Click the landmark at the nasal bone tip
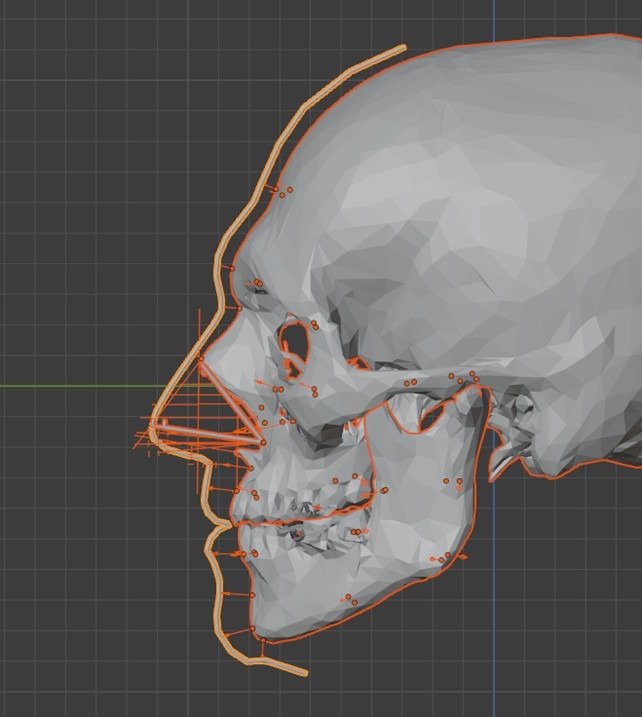642x717 pixels. click(201, 357)
